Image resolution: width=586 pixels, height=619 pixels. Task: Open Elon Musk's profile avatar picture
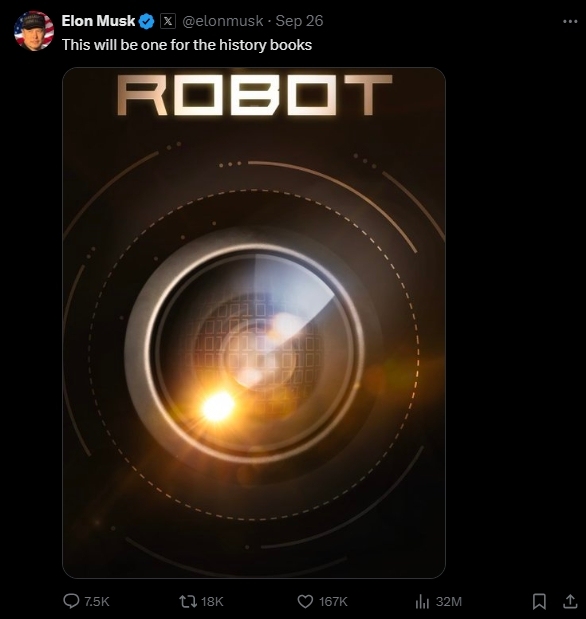[x=34, y=31]
